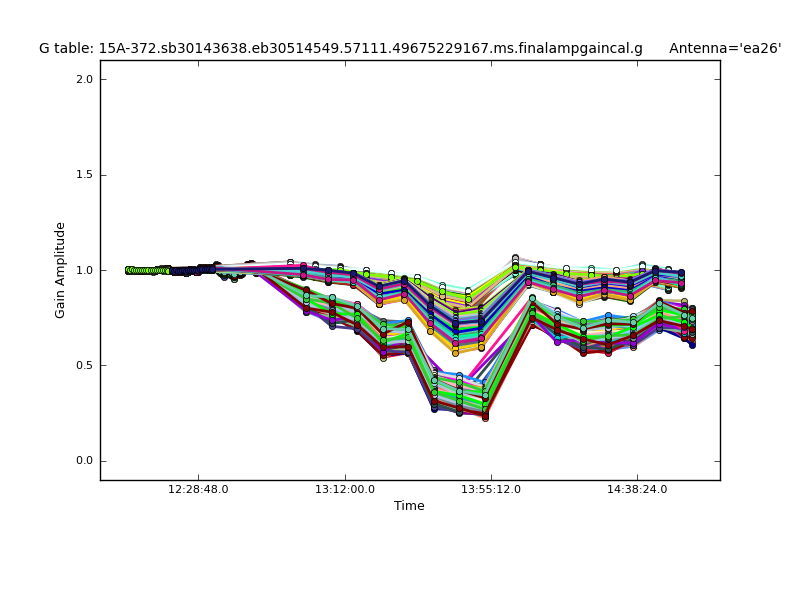Click the Antenna='ea26' label in title
Image resolution: width=800 pixels, height=600 pixels.
(725, 48)
